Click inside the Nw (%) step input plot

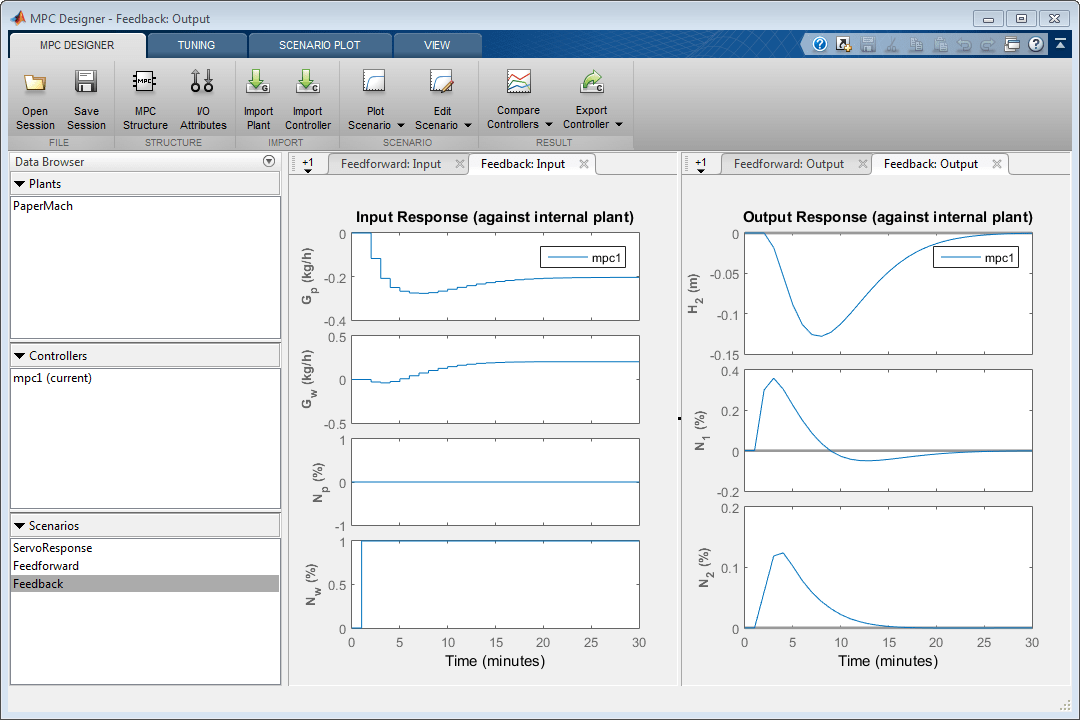[495, 585]
